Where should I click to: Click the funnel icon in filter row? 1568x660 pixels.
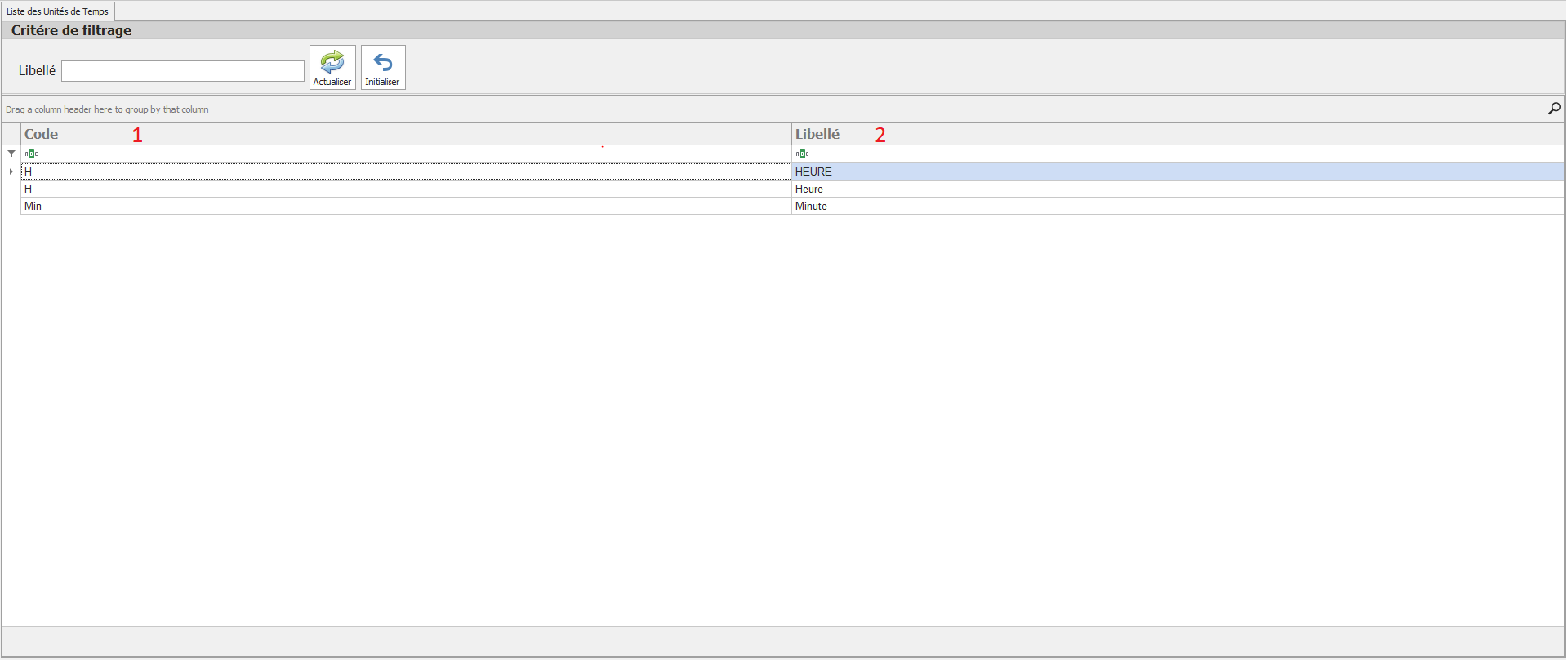coord(11,154)
